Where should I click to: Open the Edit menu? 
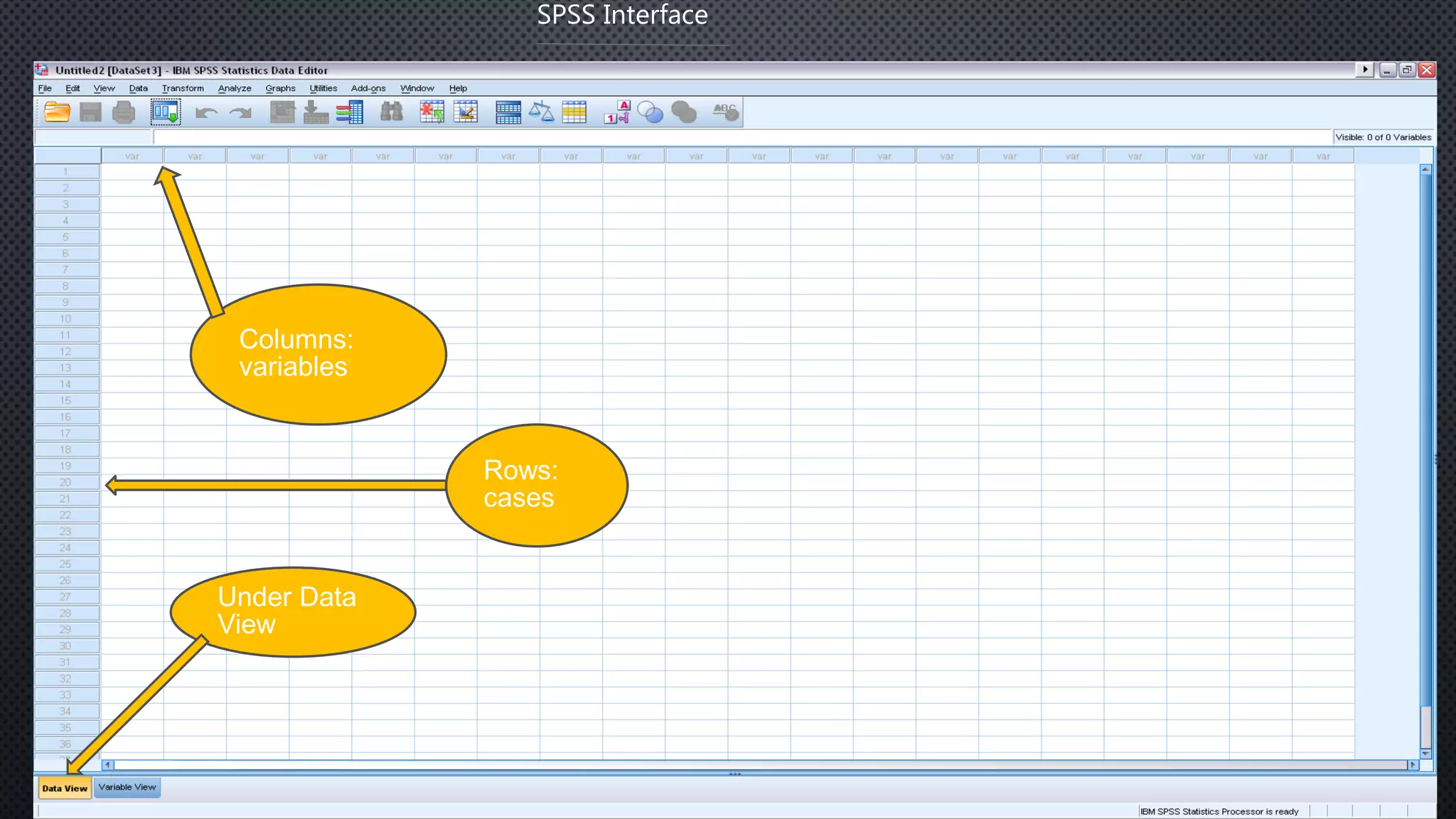73,88
